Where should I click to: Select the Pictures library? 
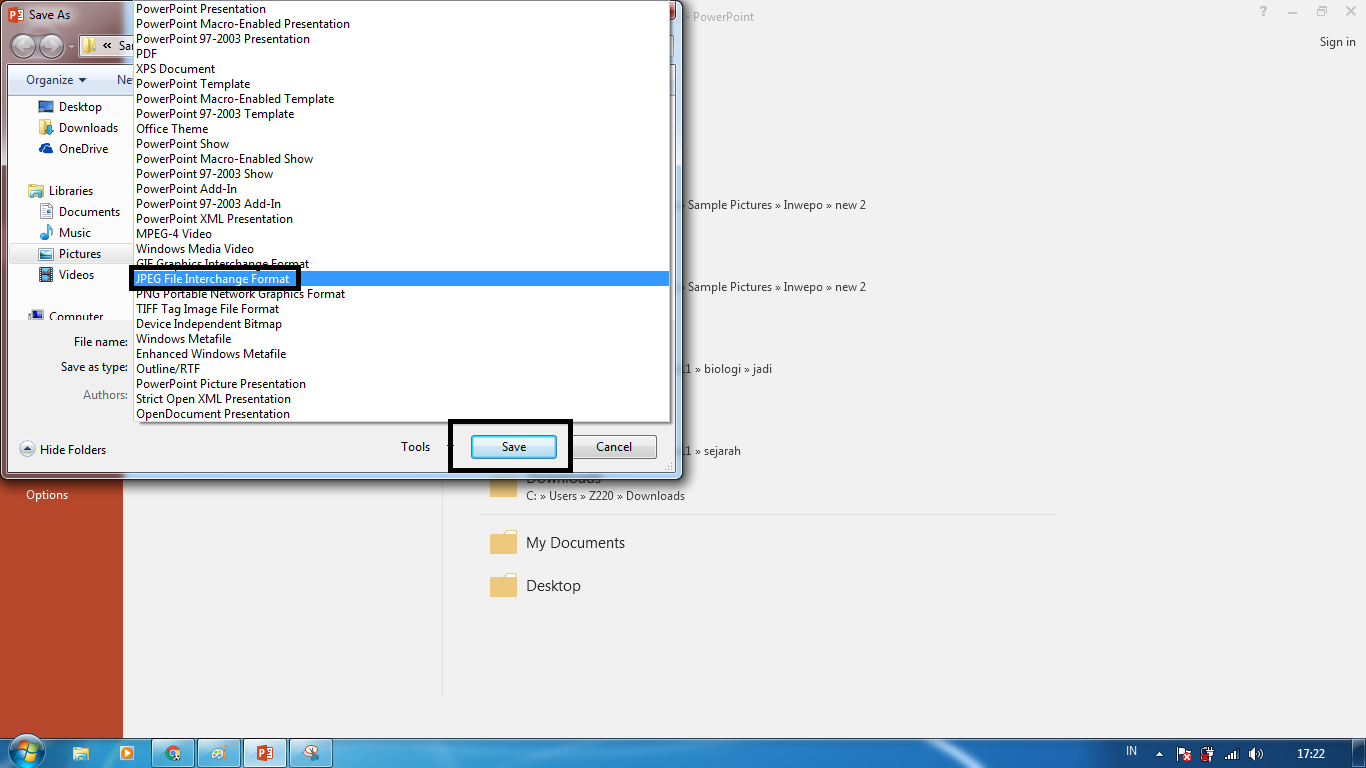click(x=70, y=254)
